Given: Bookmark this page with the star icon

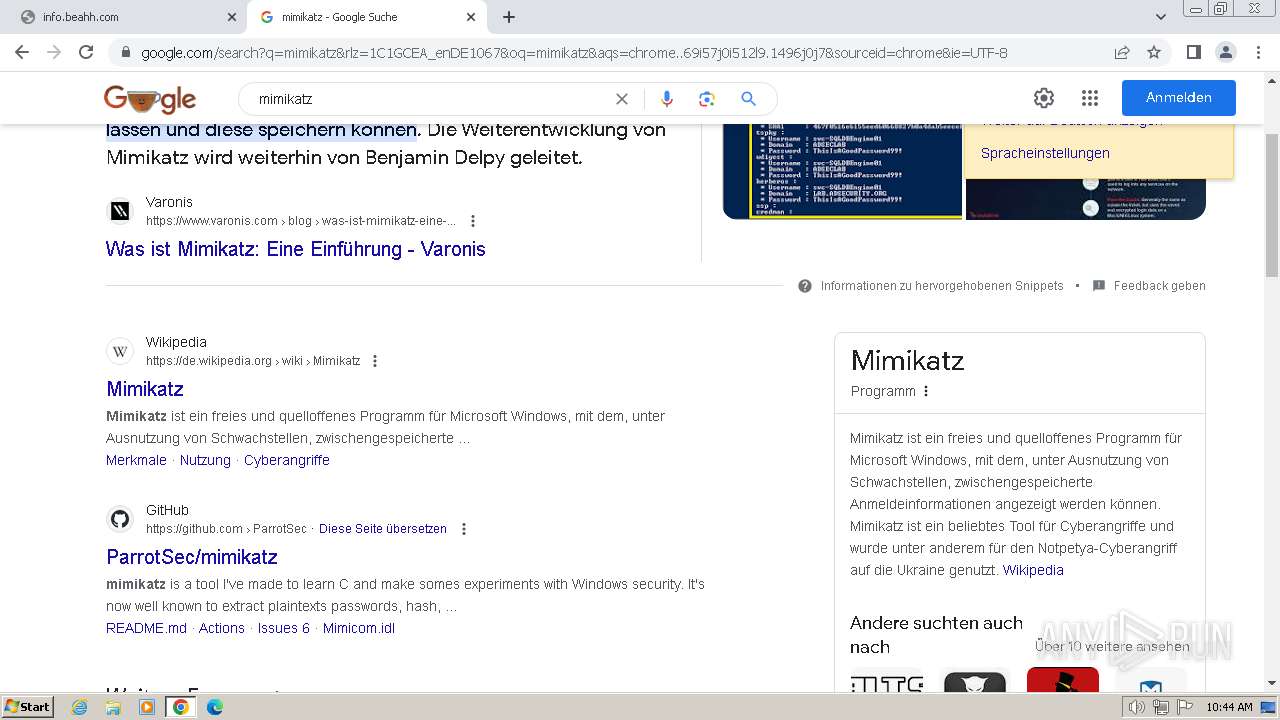Looking at the screenshot, I should [x=1154, y=52].
